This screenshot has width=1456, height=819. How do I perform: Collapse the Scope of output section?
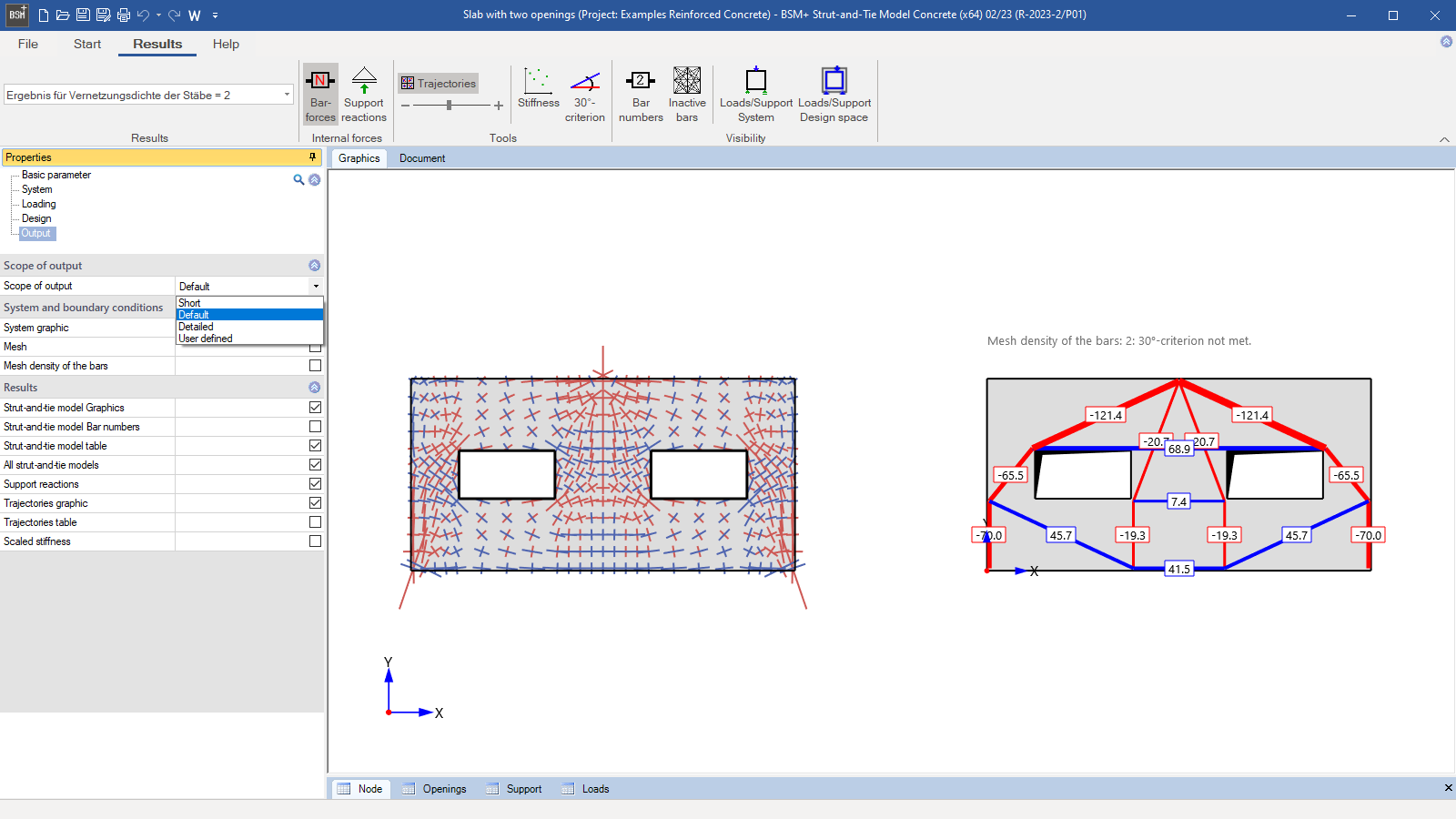tap(315, 266)
